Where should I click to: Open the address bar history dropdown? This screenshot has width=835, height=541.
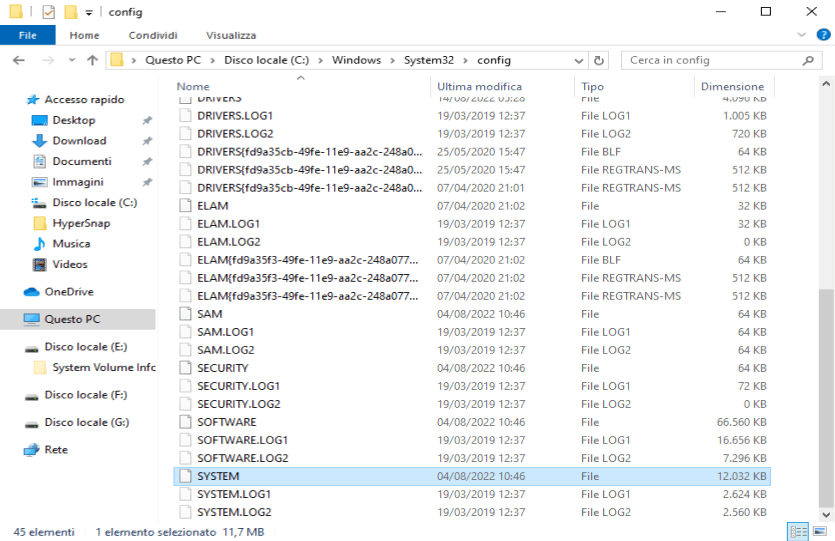pos(579,61)
